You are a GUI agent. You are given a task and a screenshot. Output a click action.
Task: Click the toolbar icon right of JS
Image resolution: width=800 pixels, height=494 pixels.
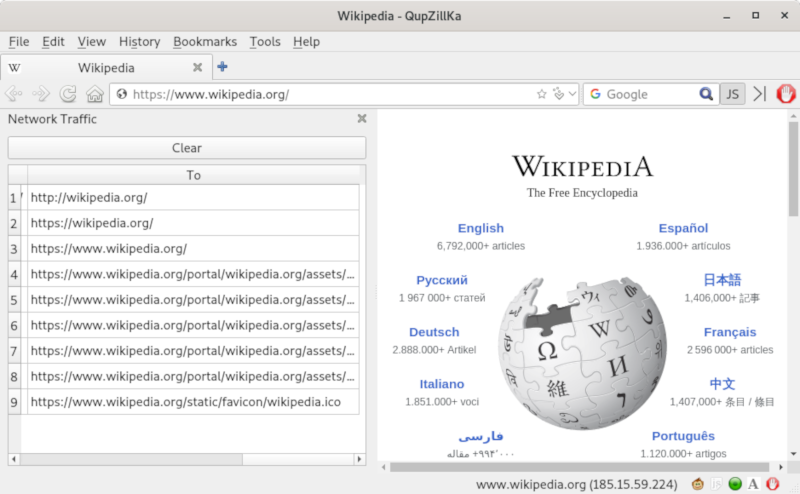point(760,94)
